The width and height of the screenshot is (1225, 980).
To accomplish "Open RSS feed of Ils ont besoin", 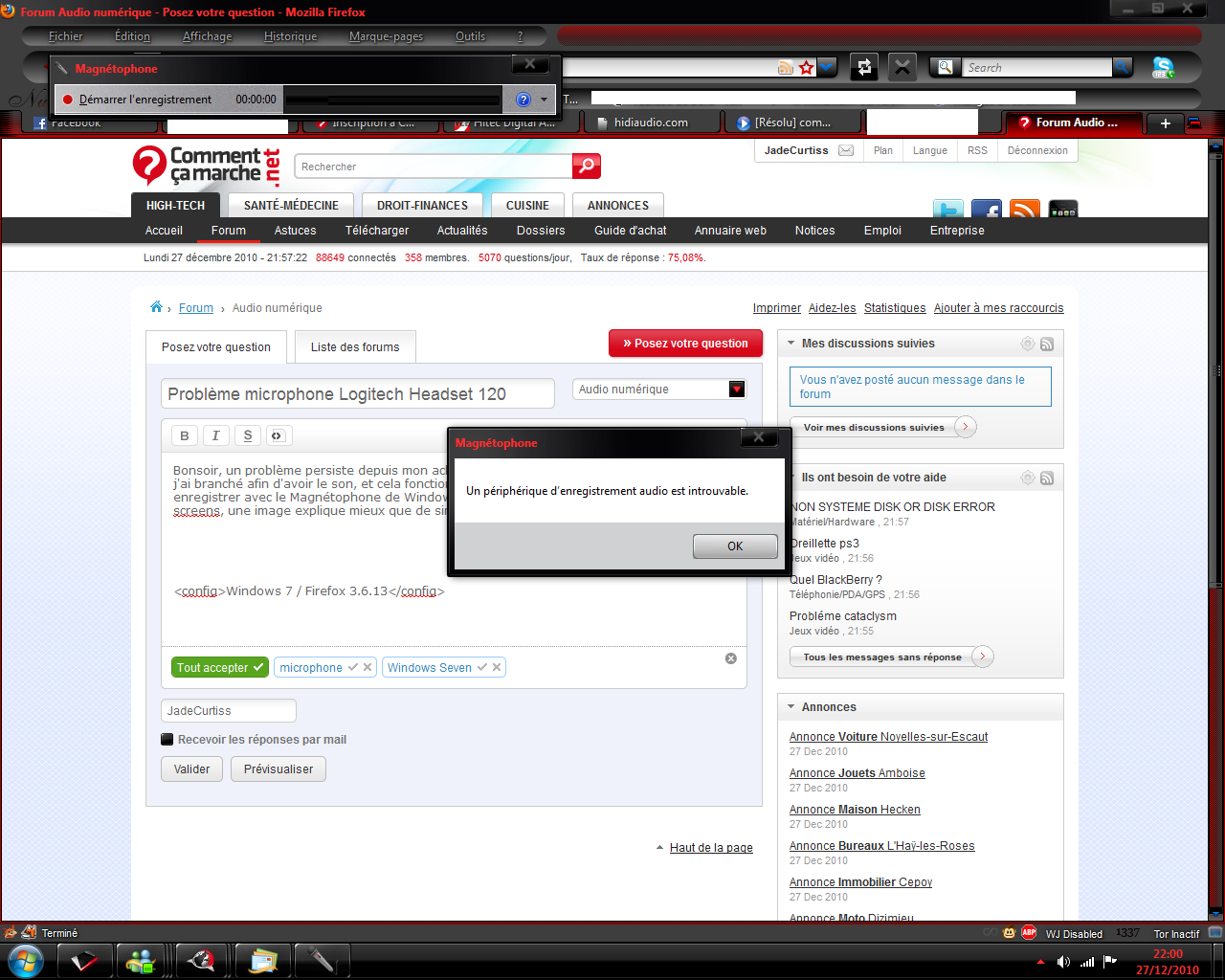I will [x=1047, y=479].
